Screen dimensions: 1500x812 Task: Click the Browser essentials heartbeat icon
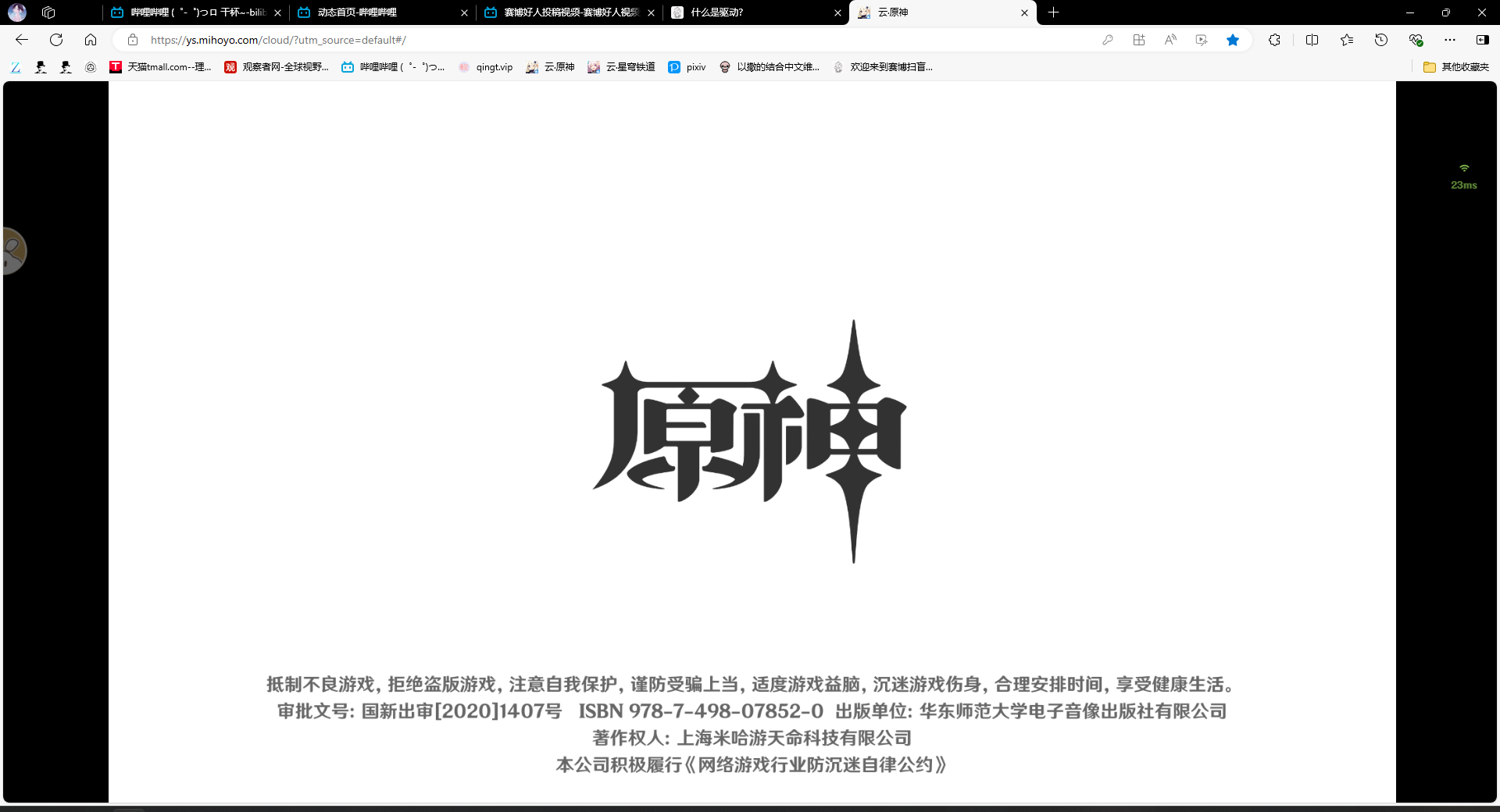1415,40
